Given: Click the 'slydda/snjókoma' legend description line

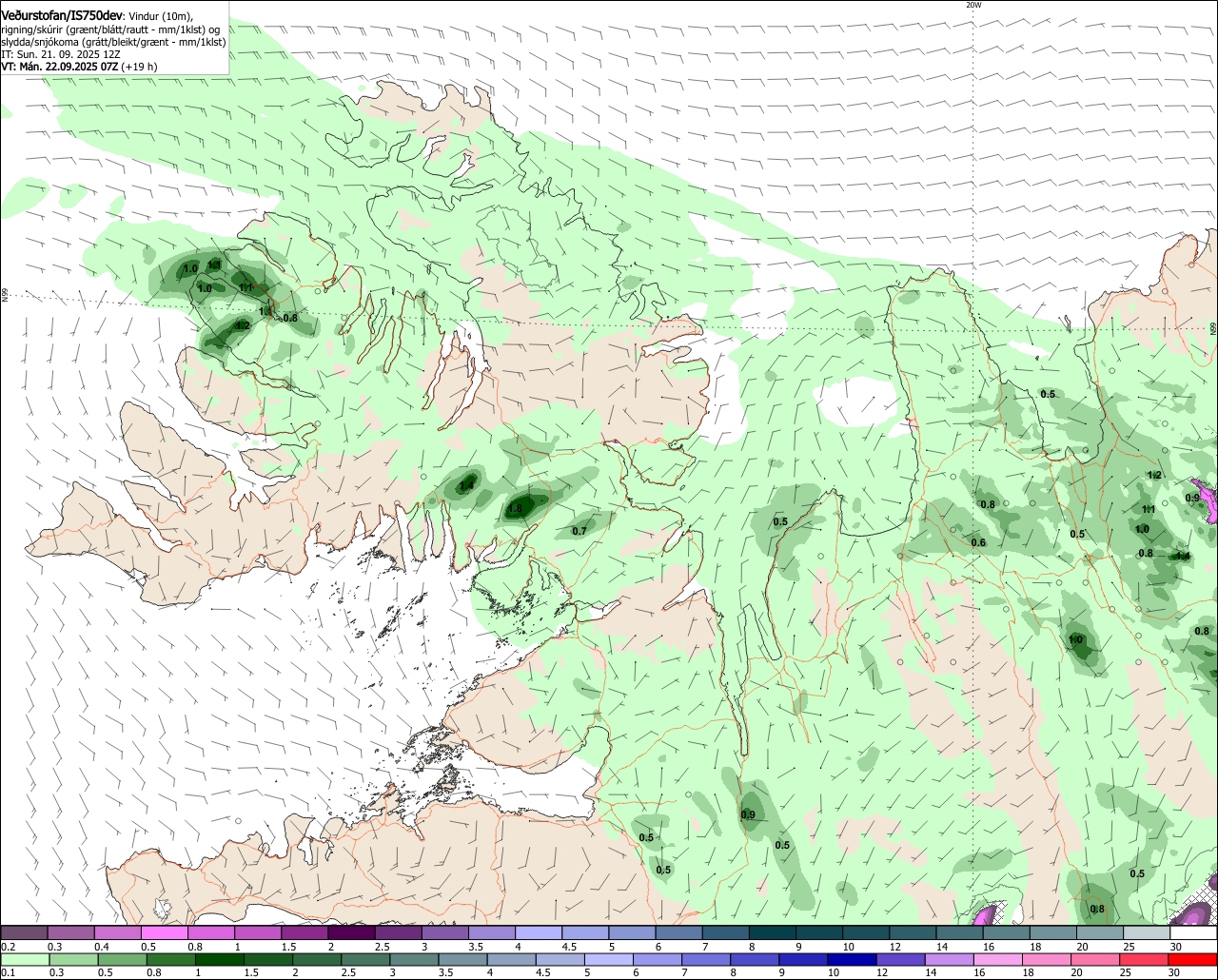Looking at the screenshot, I should (113, 42).
